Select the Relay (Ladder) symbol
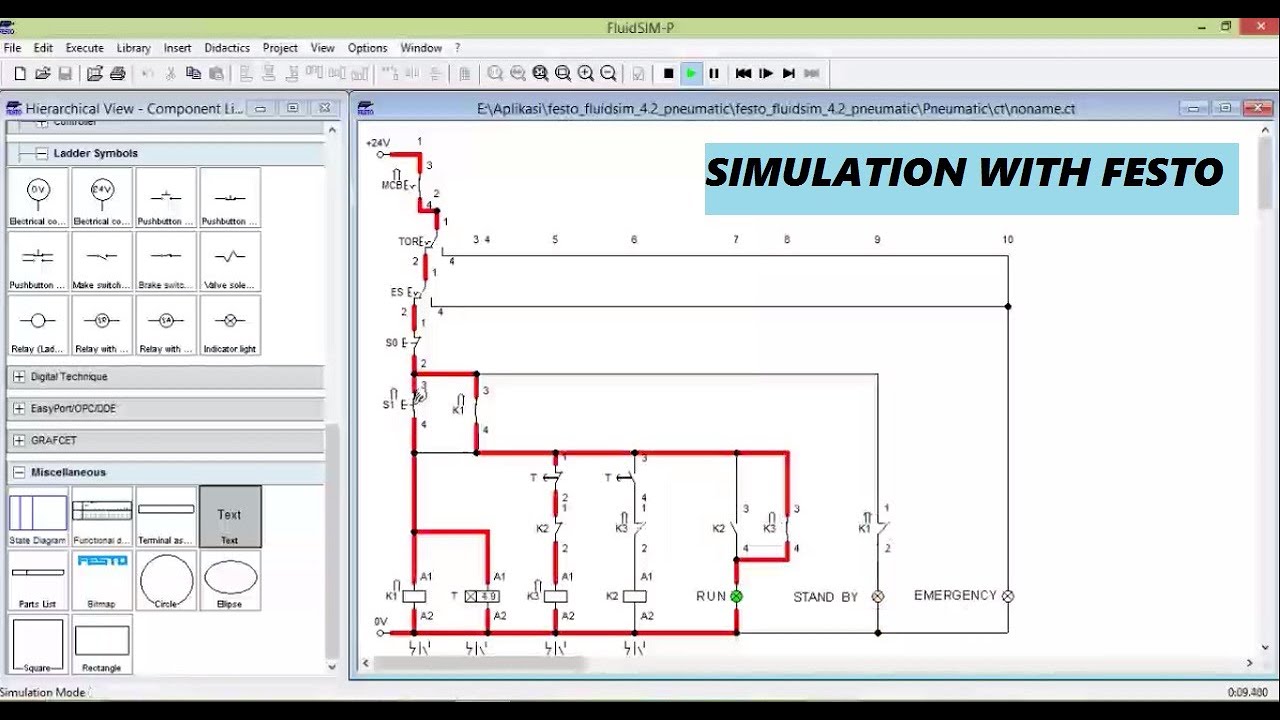Viewport: 1280px width, 720px height. pyautogui.click(x=38, y=326)
